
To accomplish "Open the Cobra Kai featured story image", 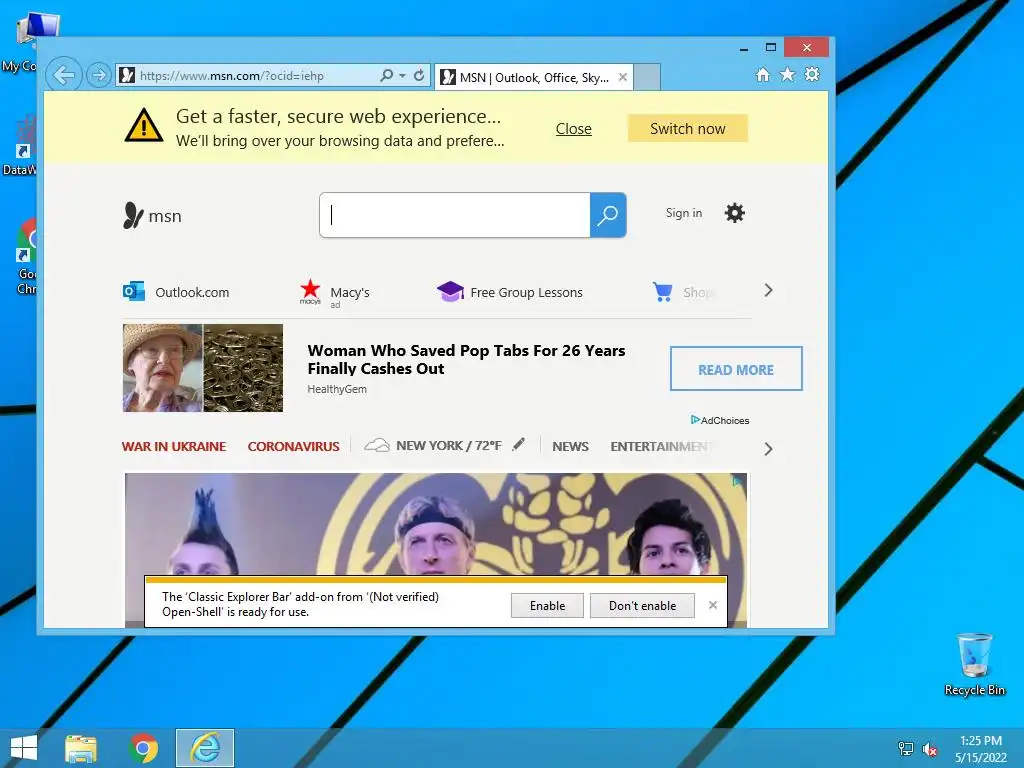I will pos(436,524).
